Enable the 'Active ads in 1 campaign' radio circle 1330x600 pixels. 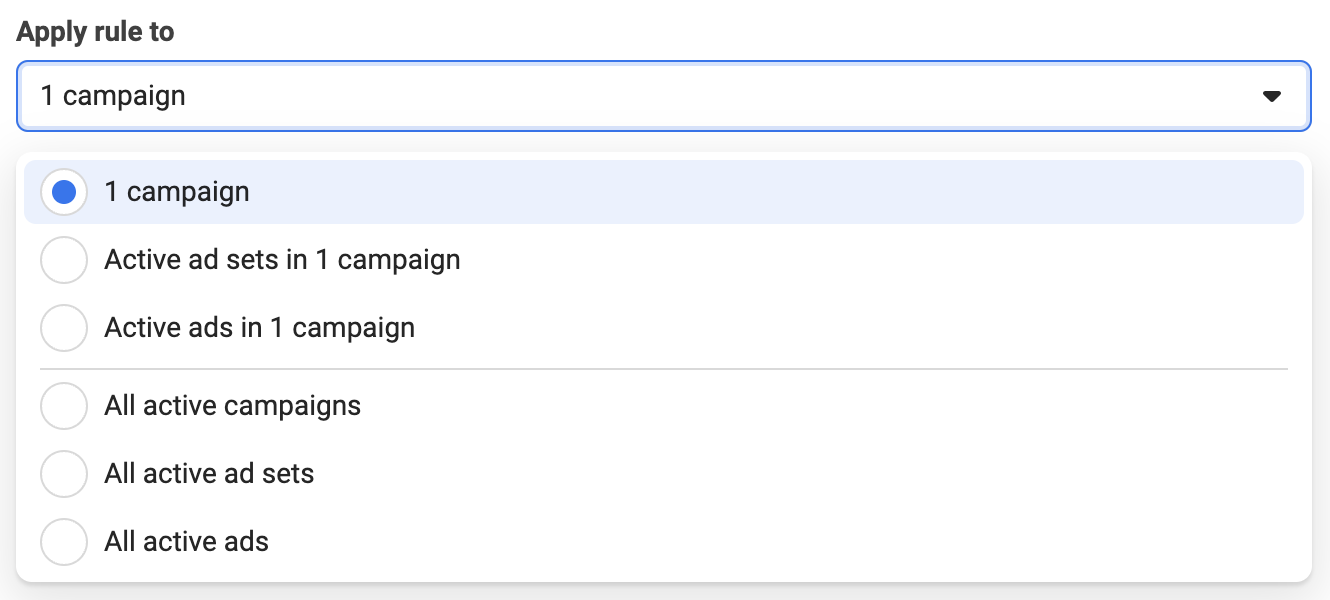64,328
